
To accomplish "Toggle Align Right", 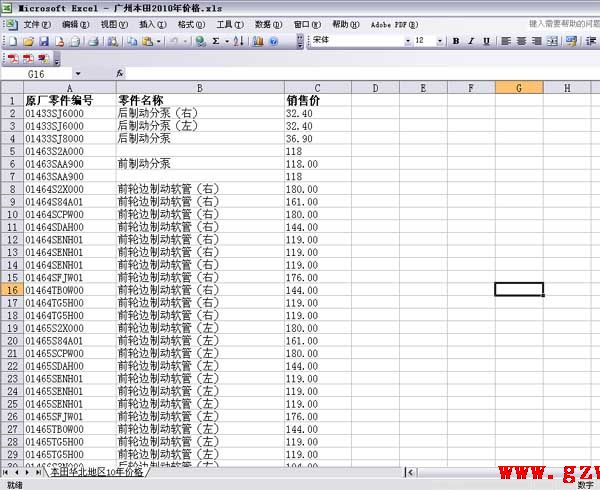I will [537, 41].
